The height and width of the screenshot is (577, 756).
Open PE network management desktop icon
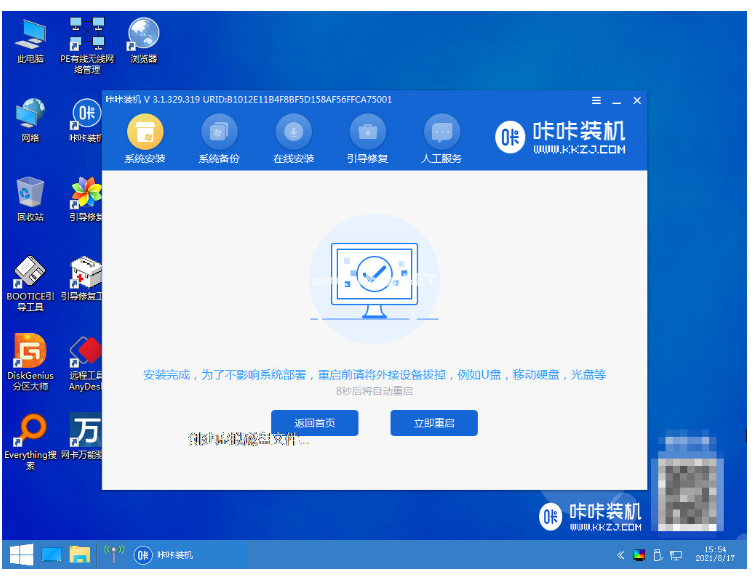tap(86, 36)
